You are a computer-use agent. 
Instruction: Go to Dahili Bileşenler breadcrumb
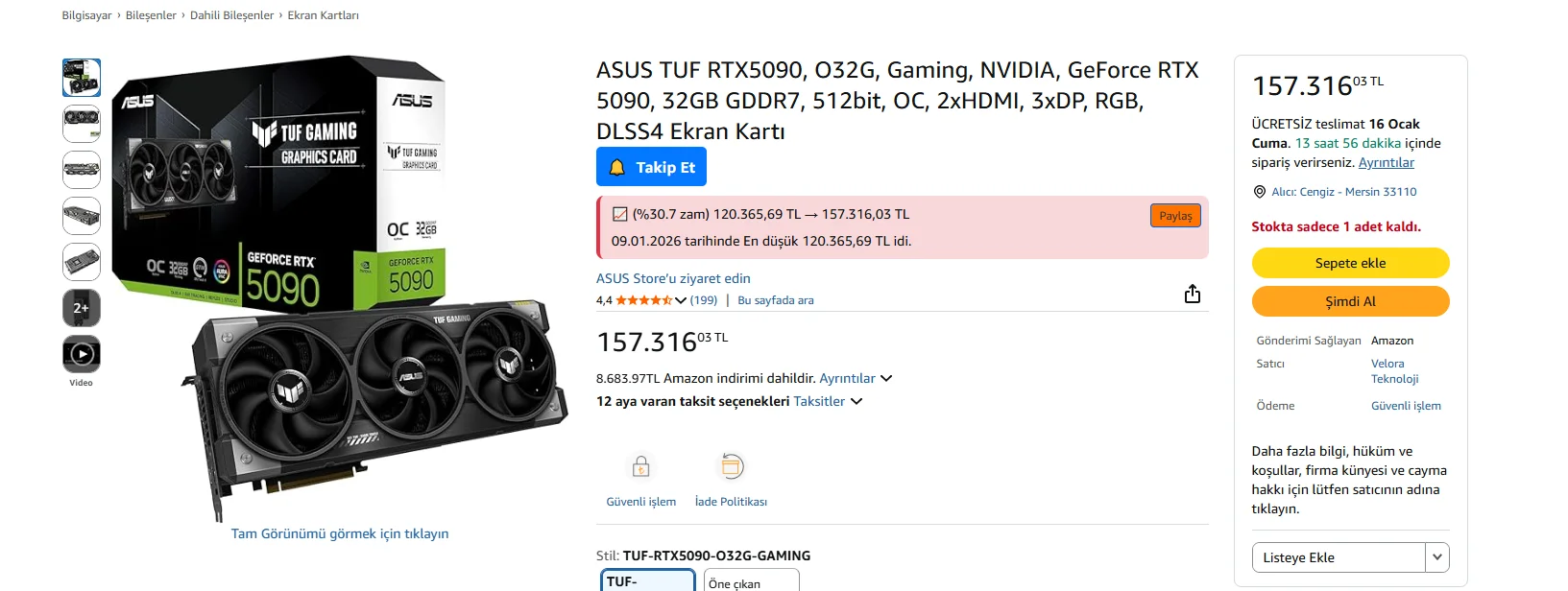point(231,15)
